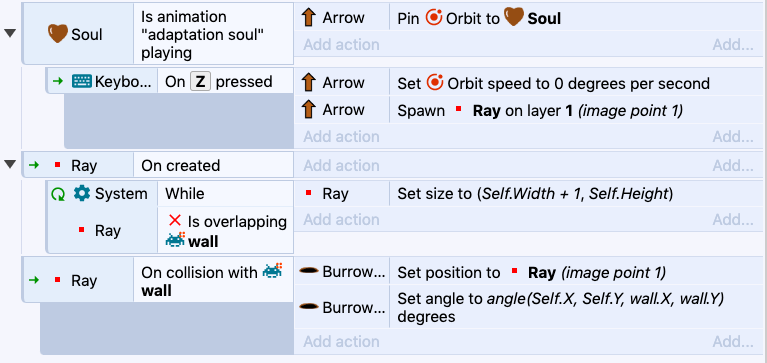Viewport: 767px width, 363px height.
Task: Click Add action under Spawn Ray
Action: pyautogui.click(x=341, y=136)
